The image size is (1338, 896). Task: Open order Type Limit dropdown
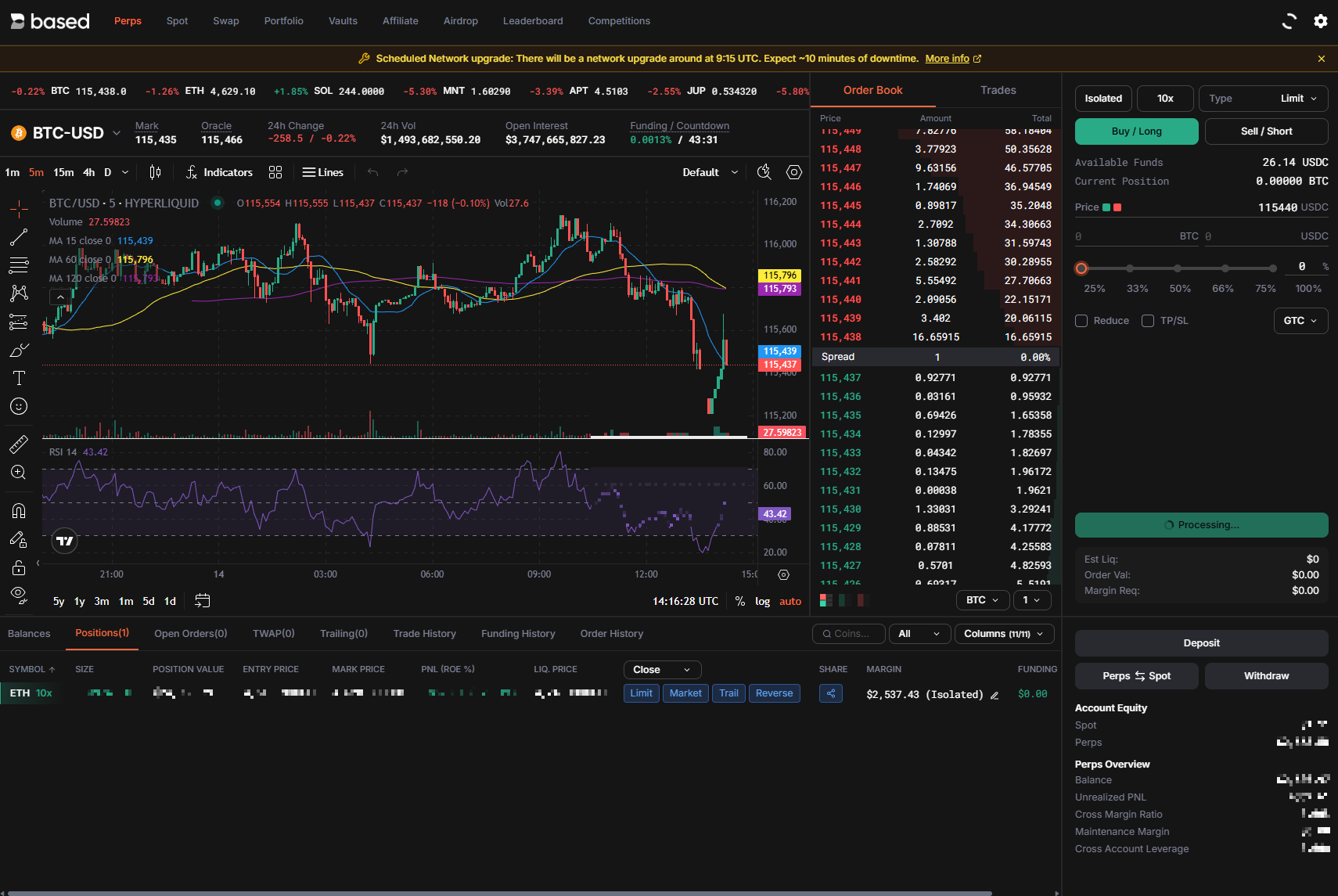[x=1263, y=99]
